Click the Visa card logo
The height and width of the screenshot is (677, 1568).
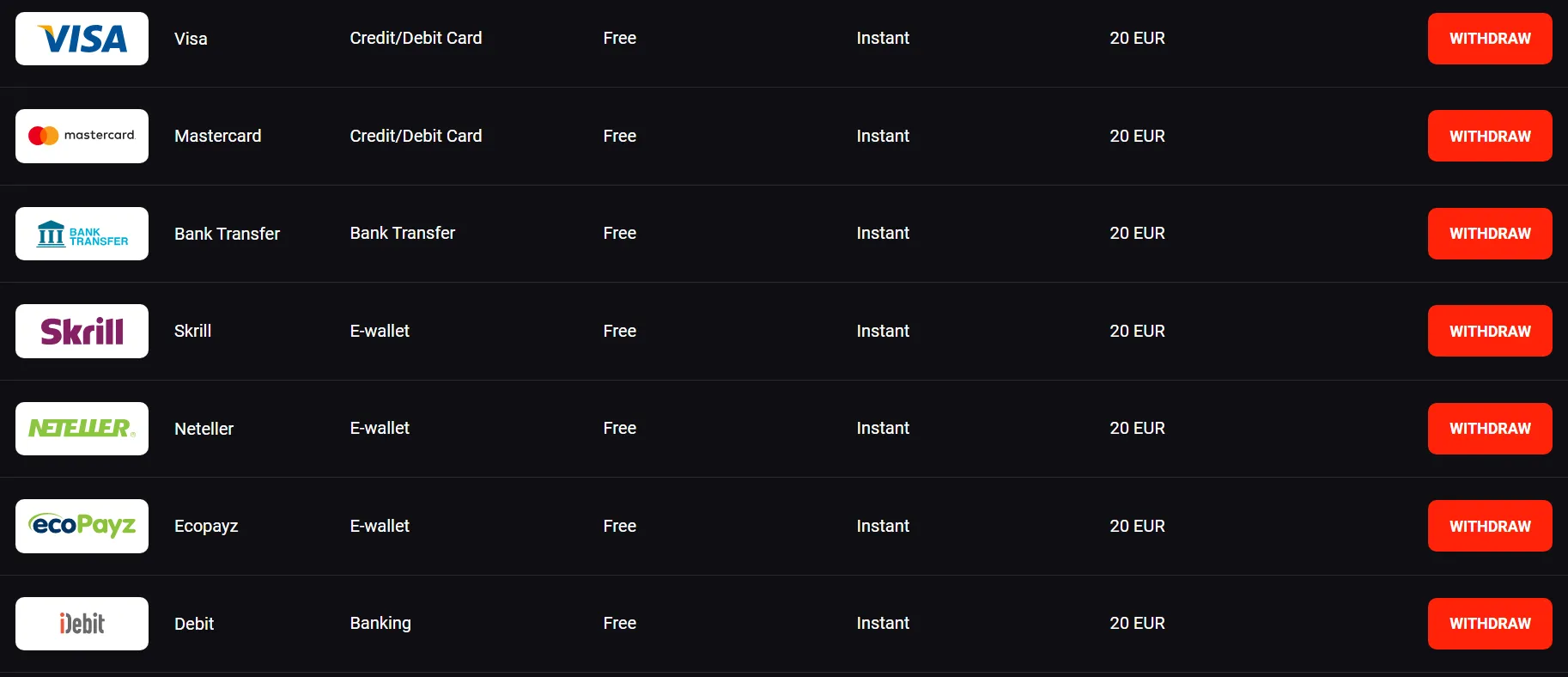tap(82, 38)
